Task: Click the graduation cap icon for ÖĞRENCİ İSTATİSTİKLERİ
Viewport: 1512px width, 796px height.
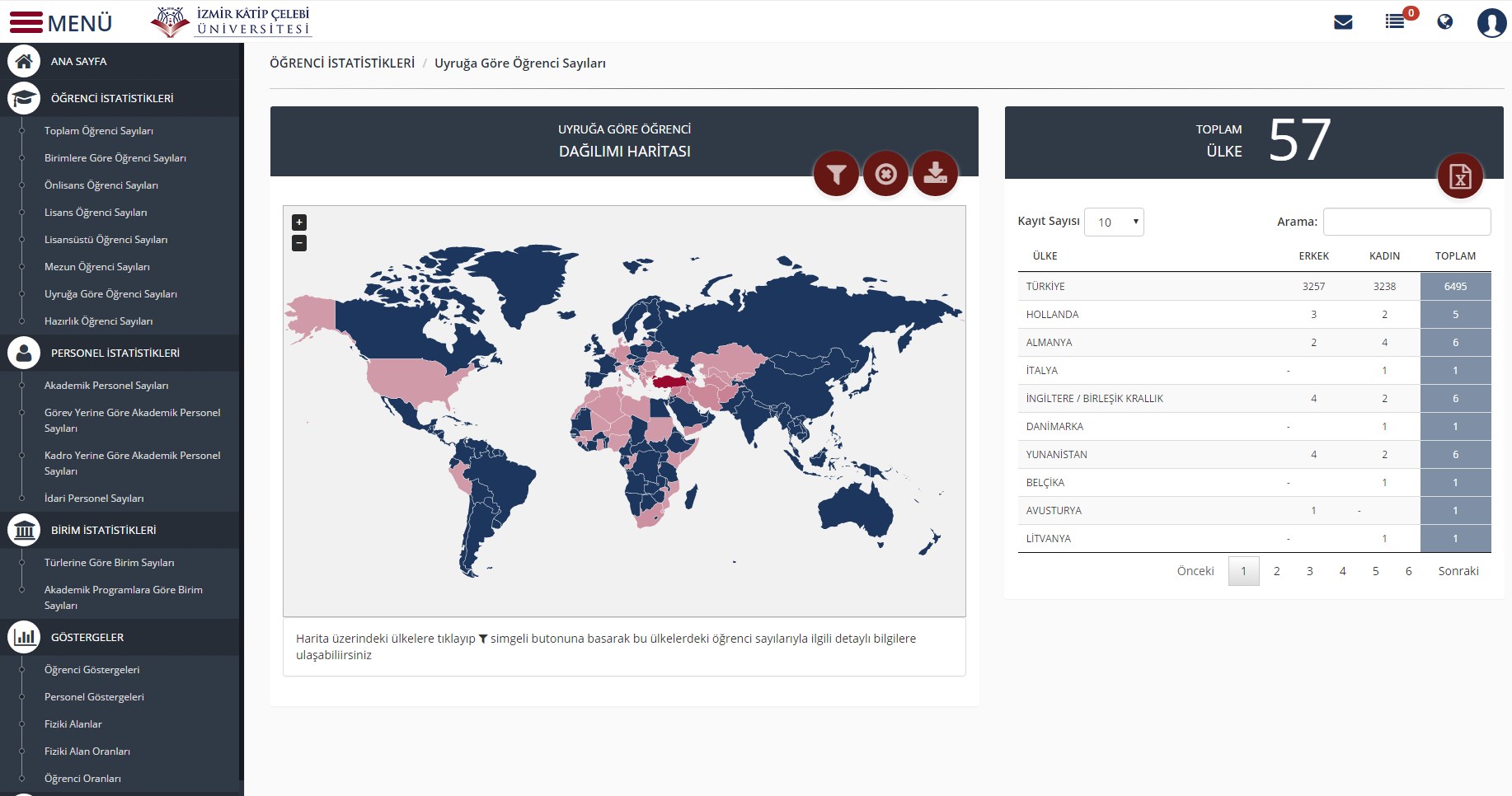Action: coord(24,98)
